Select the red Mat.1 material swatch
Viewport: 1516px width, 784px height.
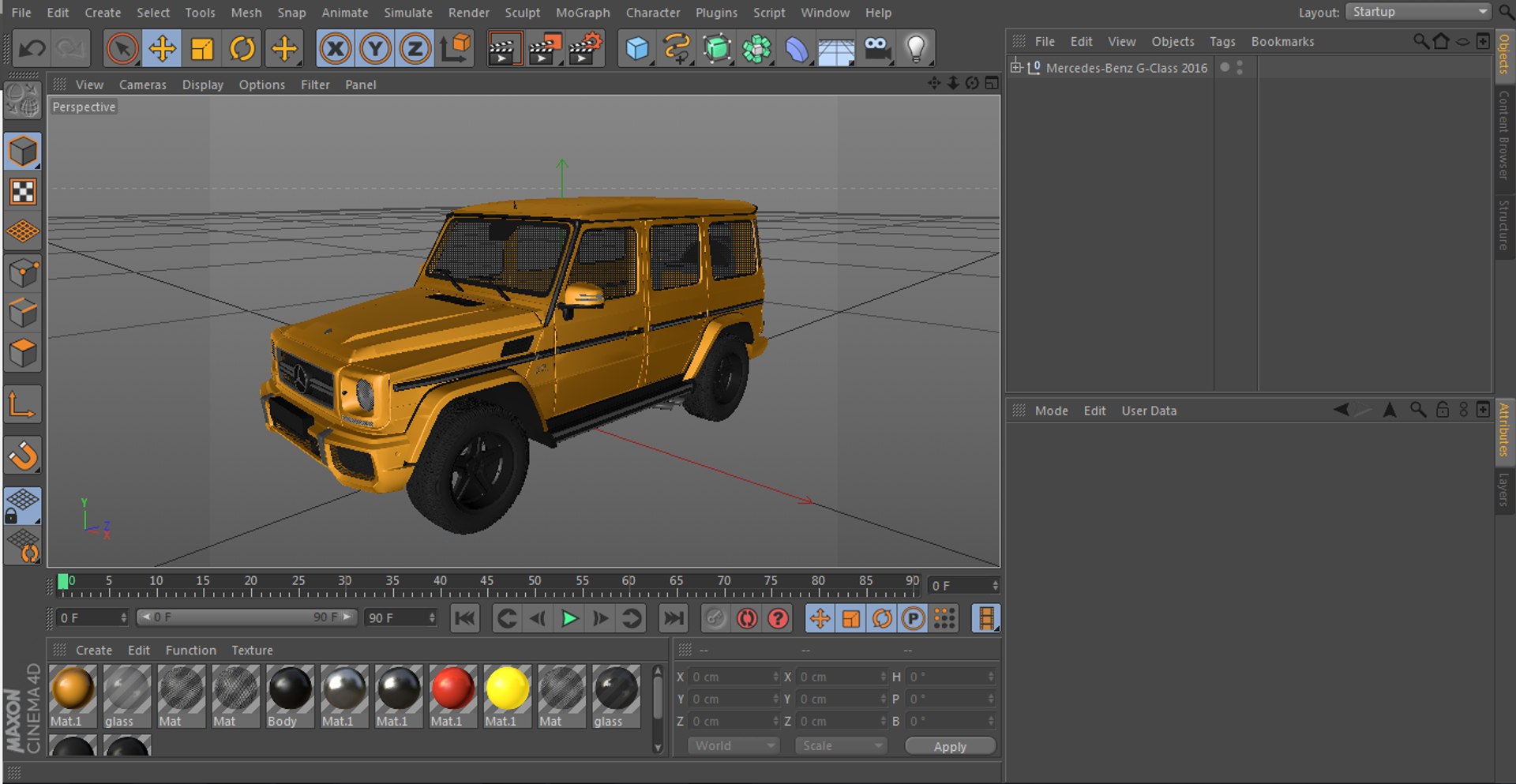tap(452, 696)
